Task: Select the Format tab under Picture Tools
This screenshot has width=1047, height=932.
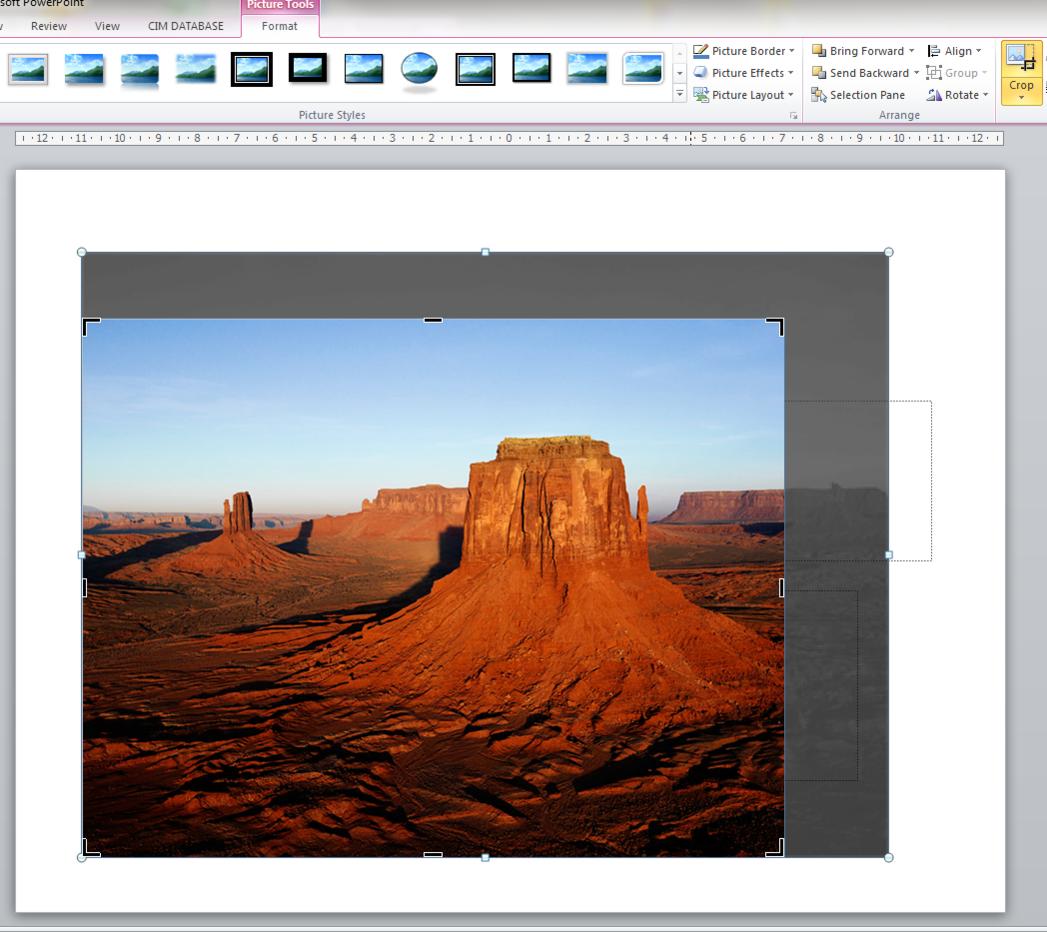Action: point(279,26)
